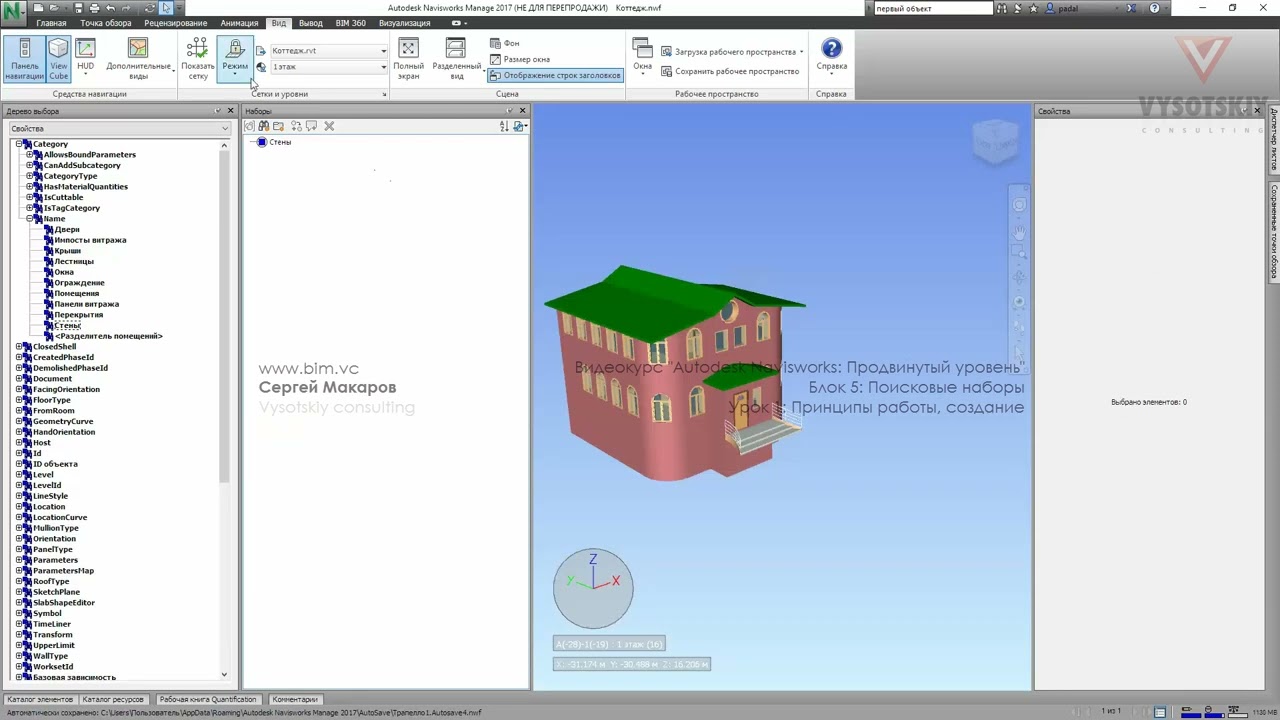
Task: Collapse the Name tree node
Action: [x=30, y=219]
